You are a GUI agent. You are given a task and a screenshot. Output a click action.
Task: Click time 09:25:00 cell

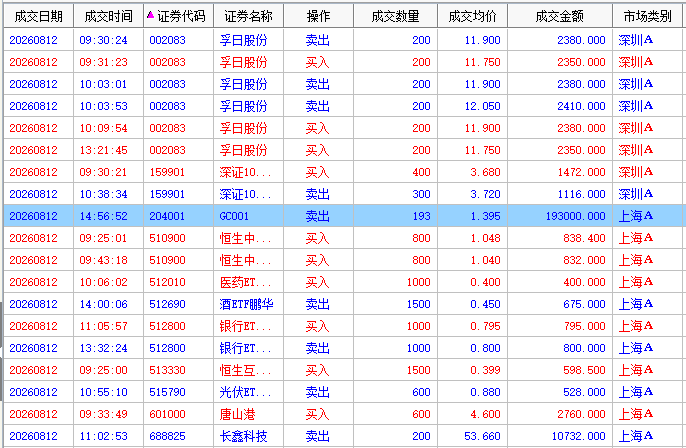coord(103,370)
